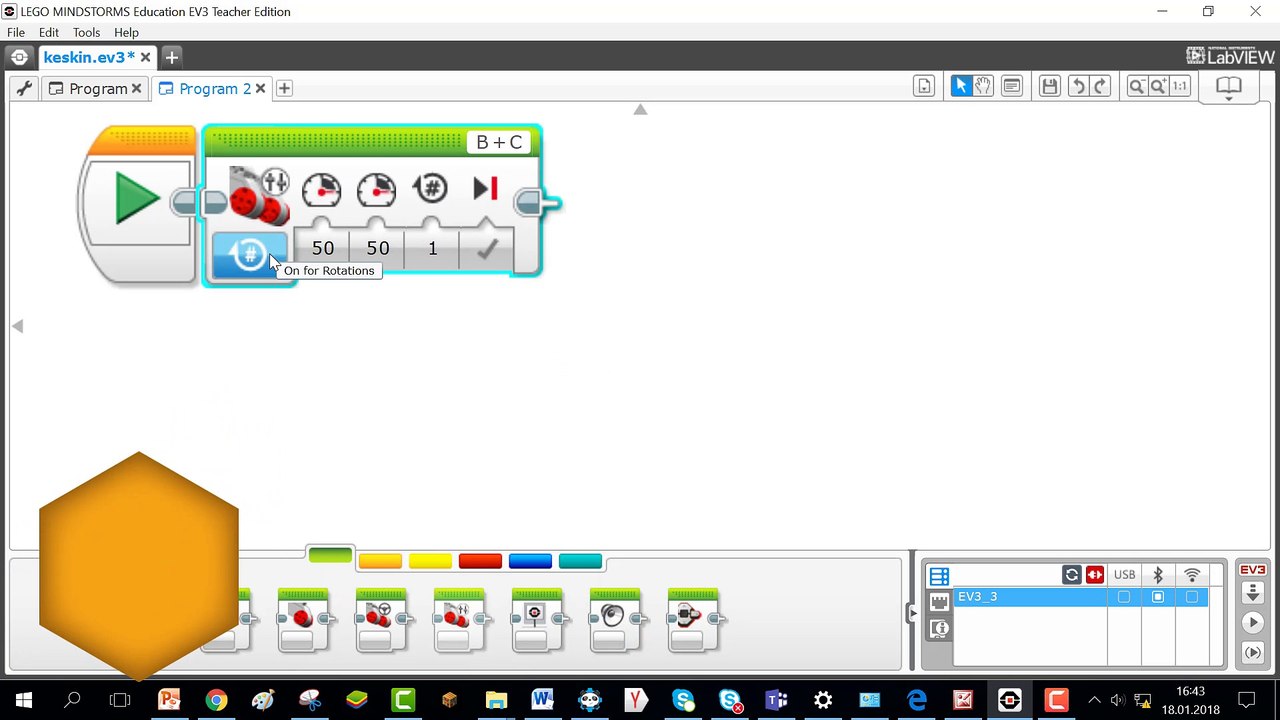Select the yellow Sensor blocks palette
The image size is (1280, 720).
[x=430, y=561]
